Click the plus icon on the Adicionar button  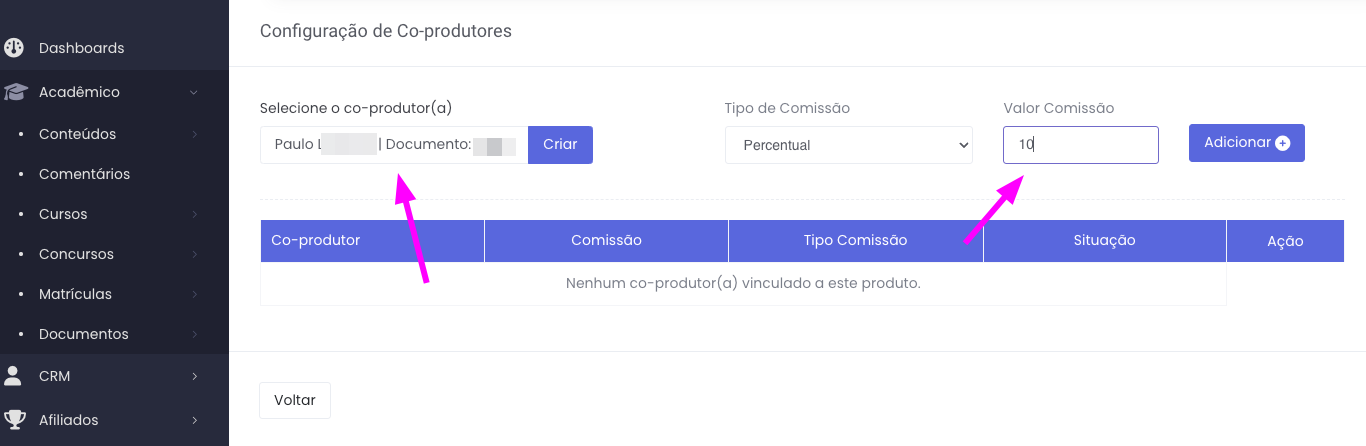click(1283, 143)
